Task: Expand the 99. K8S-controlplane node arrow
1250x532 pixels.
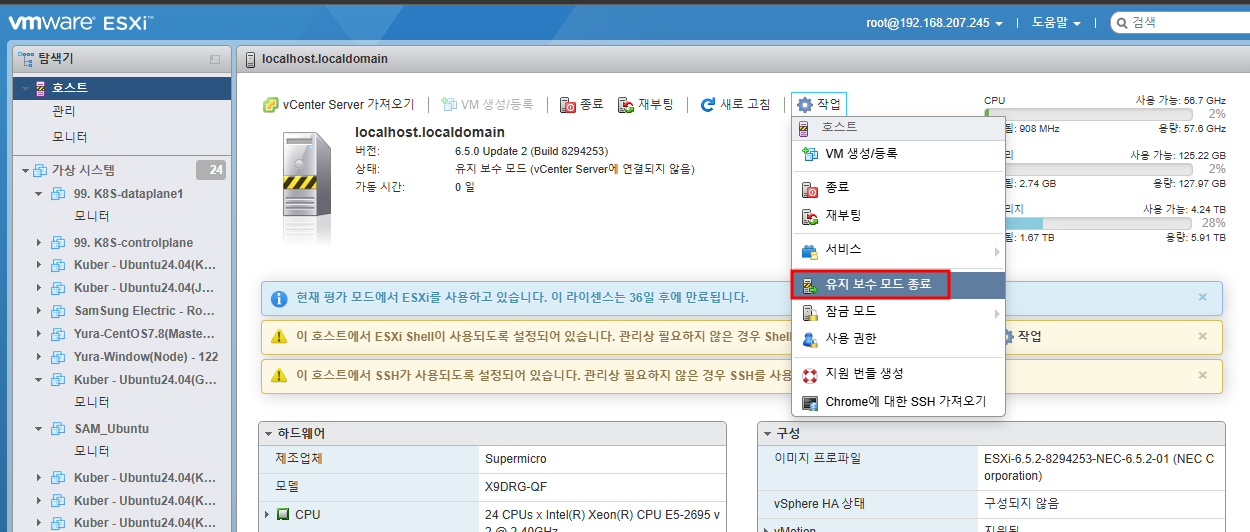Action: [39, 242]
